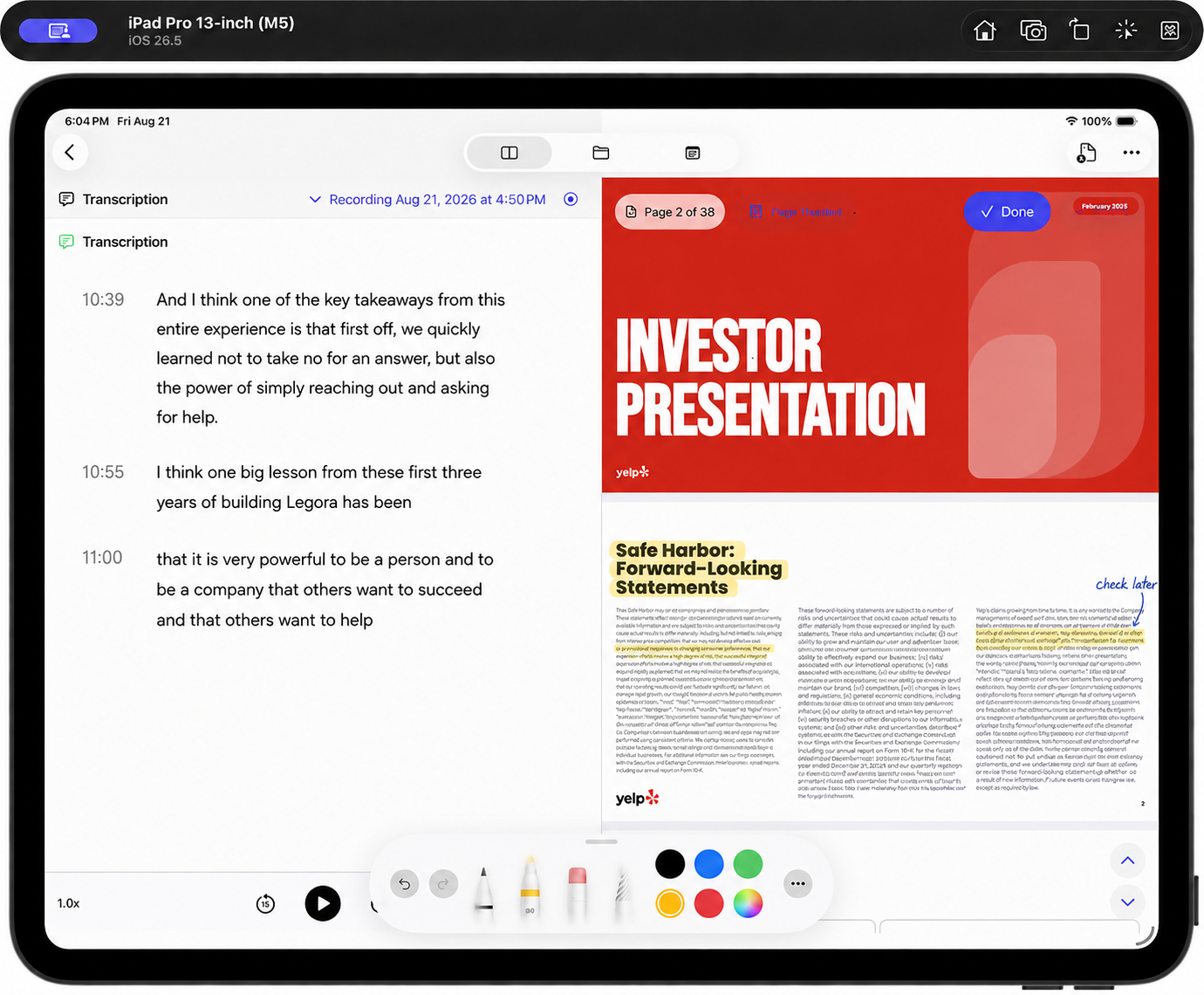This screenshot has height=995, width=1204.
Task: Take a simulator screenshot with camera icon
Action: (x=1033, y=31)
